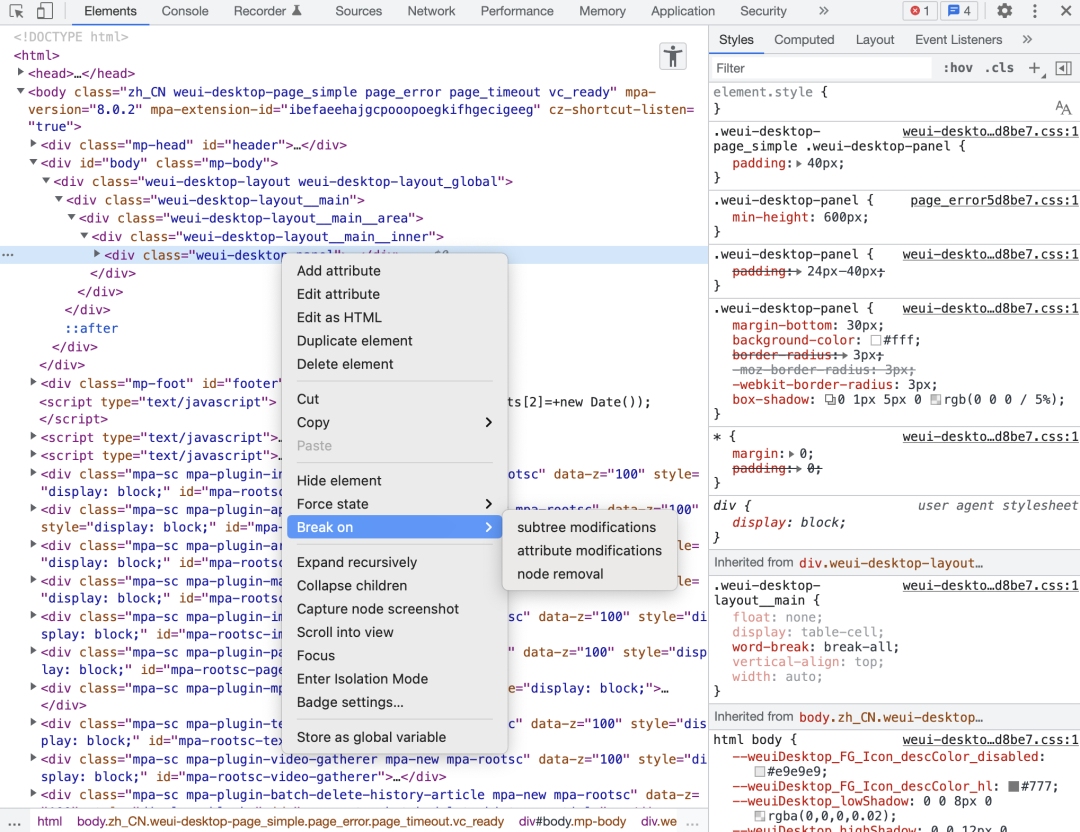Expand the head element node
1080x832 pixels.
[x=21, y=72]
